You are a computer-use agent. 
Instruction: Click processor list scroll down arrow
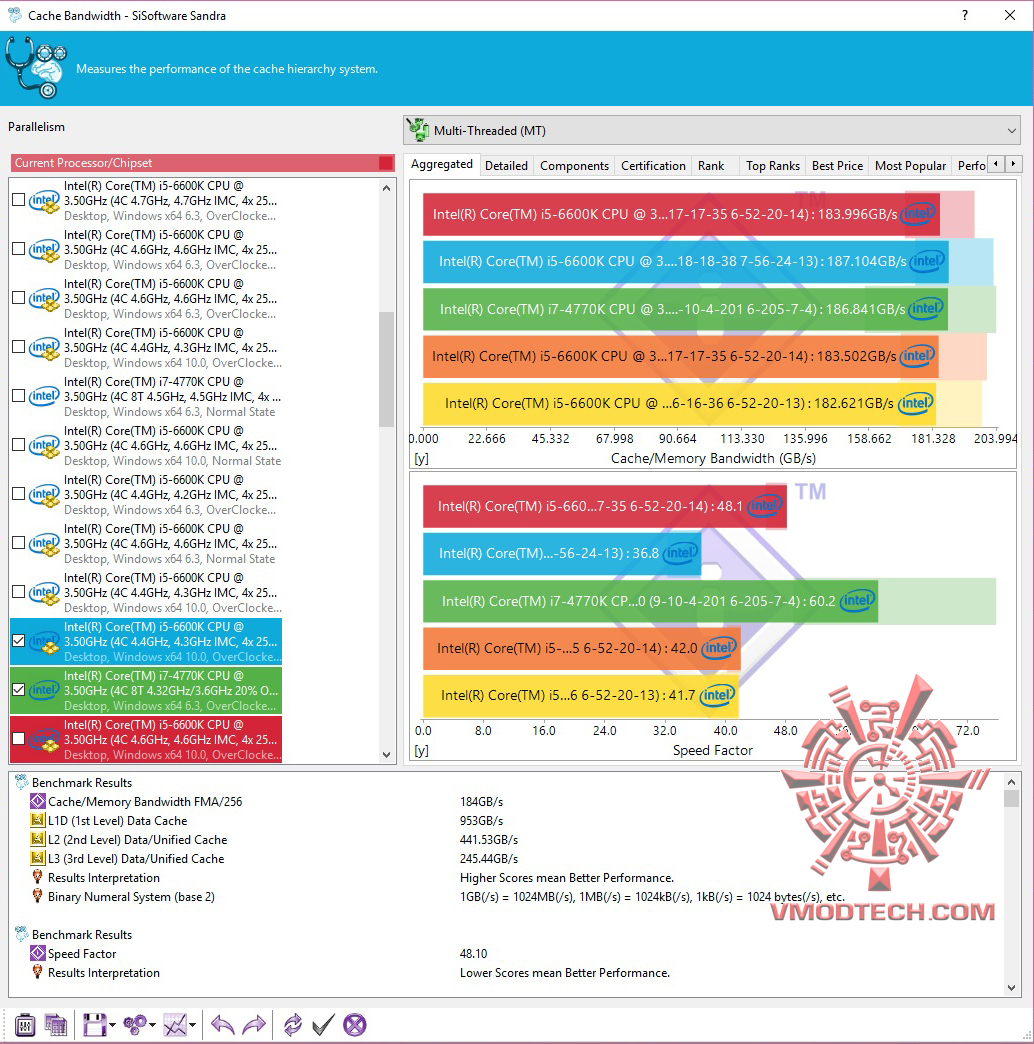386,754
